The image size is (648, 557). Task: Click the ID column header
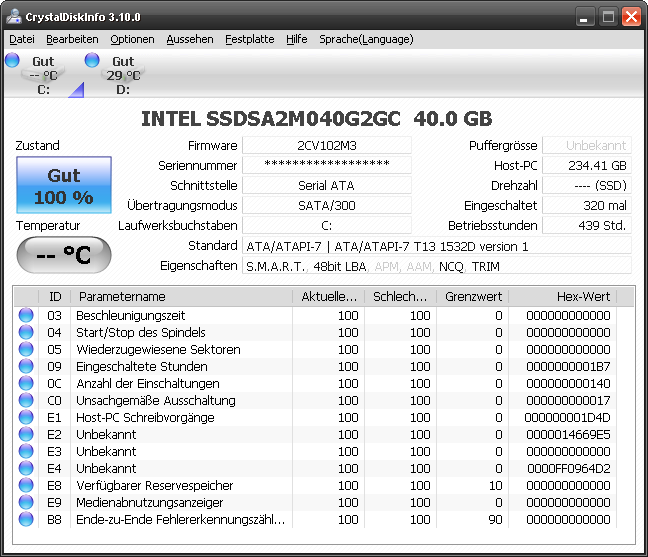[x=55, y=297]
